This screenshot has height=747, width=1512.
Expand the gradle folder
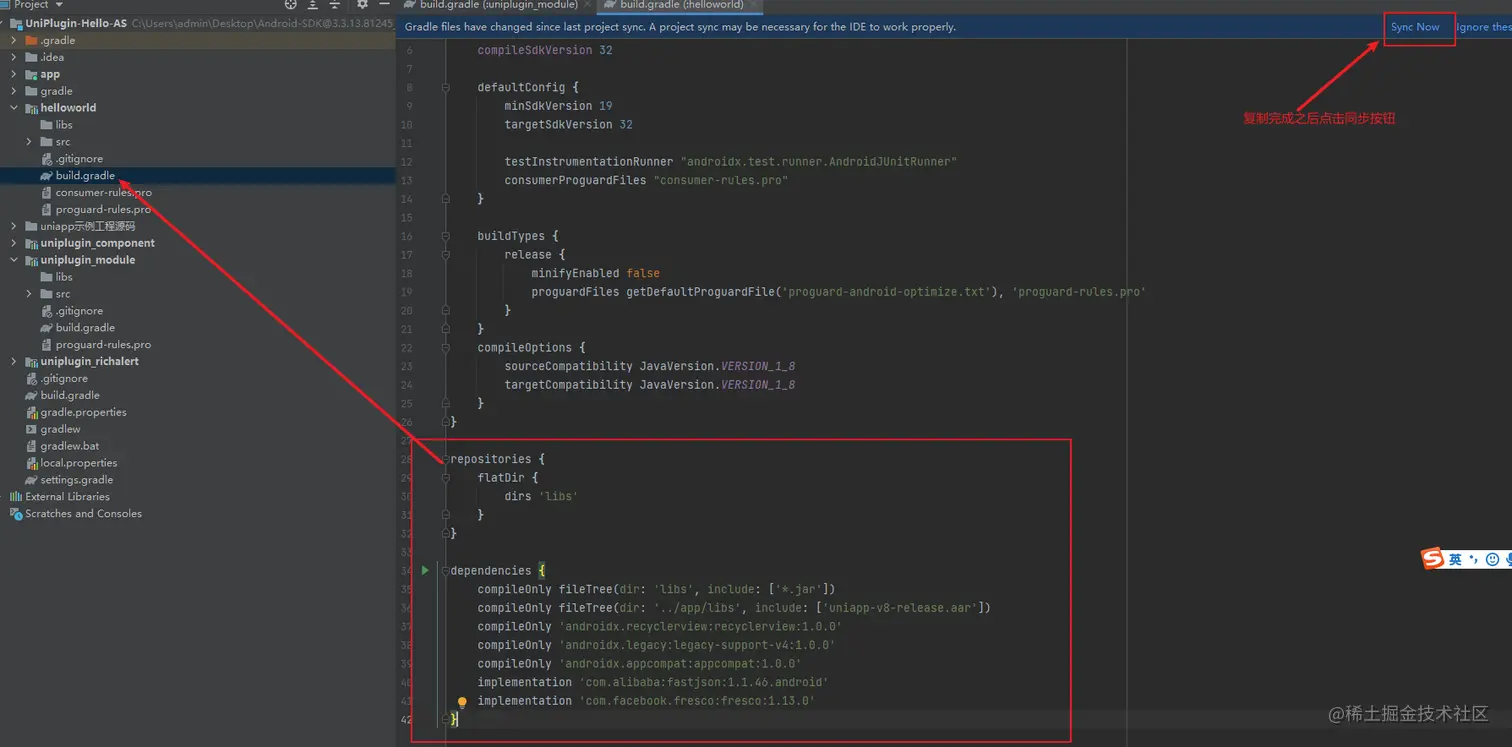(x=14, y=91)
